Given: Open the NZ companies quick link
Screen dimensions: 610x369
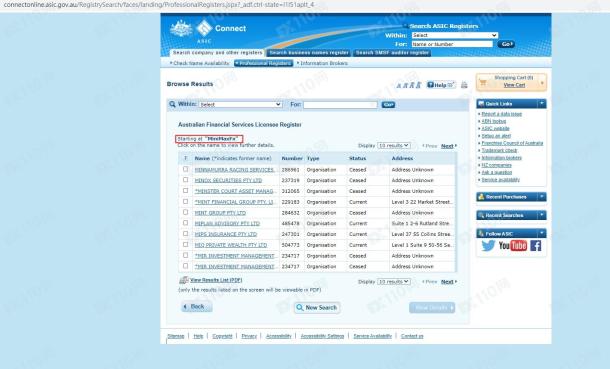Looking at the screenshot, I should tap(496, 165).
